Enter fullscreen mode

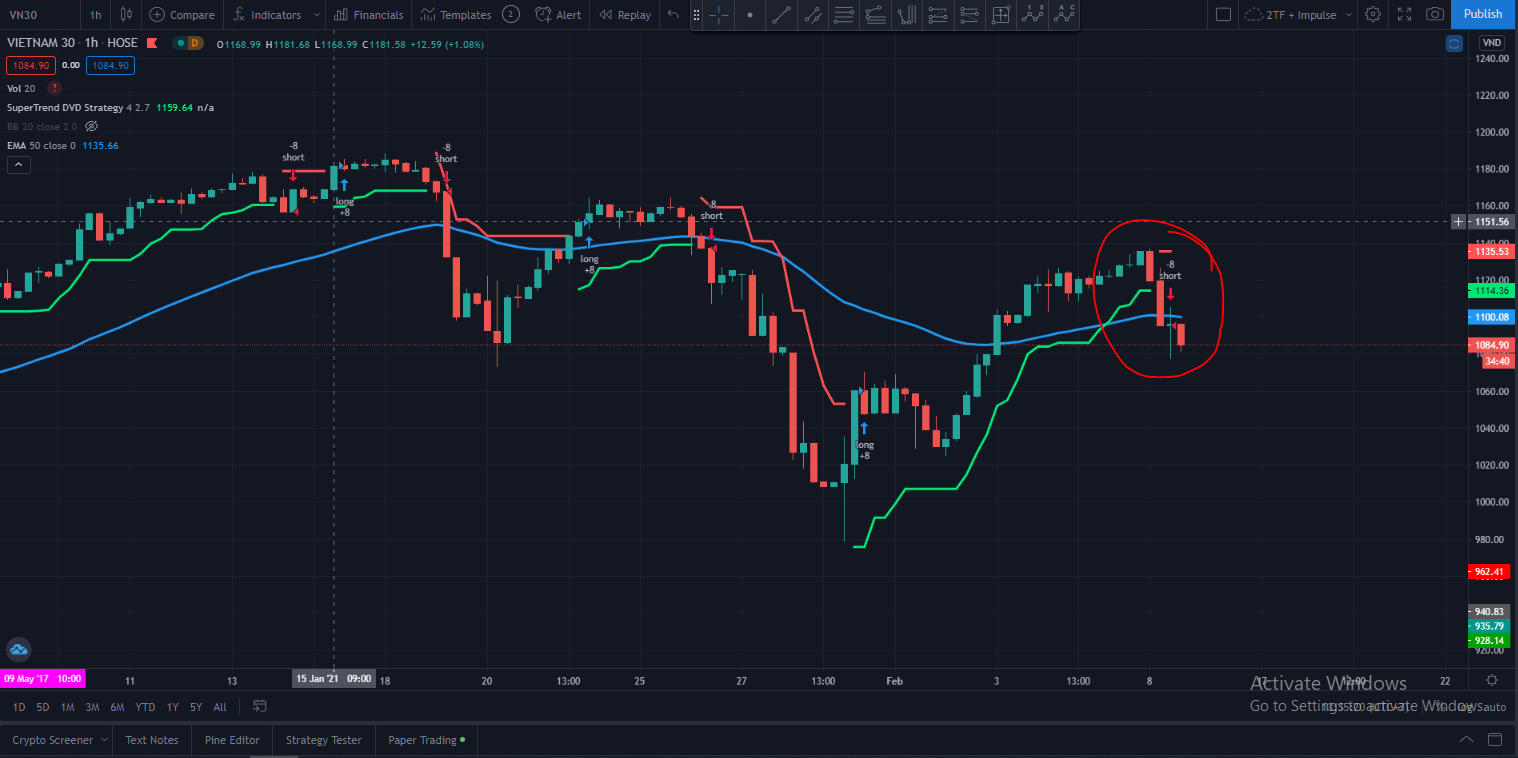coord(1405,14)
